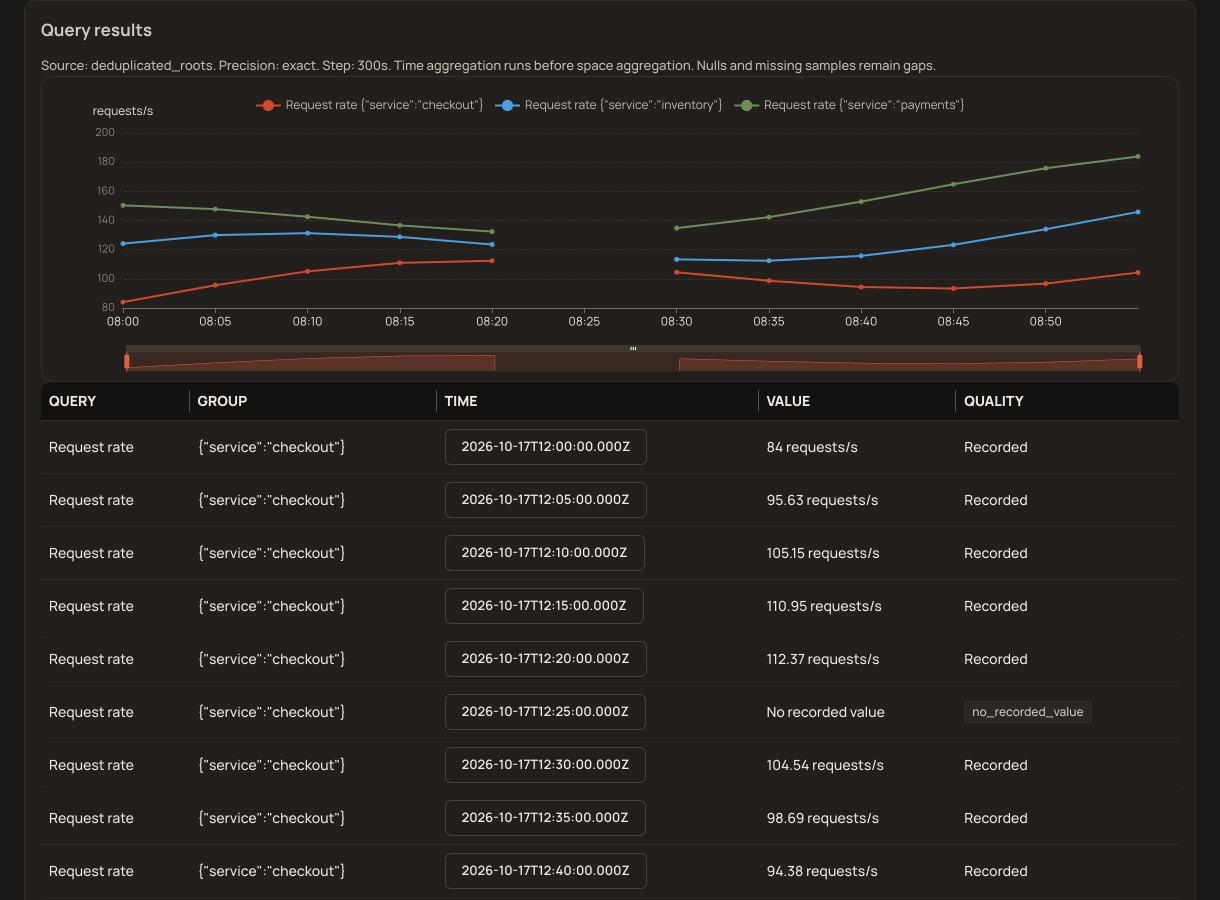Screen dimensions: 1220x900
Task: Click the time field 2026-10-17T12:15:00.000Z
Action: tap(544, 606)
